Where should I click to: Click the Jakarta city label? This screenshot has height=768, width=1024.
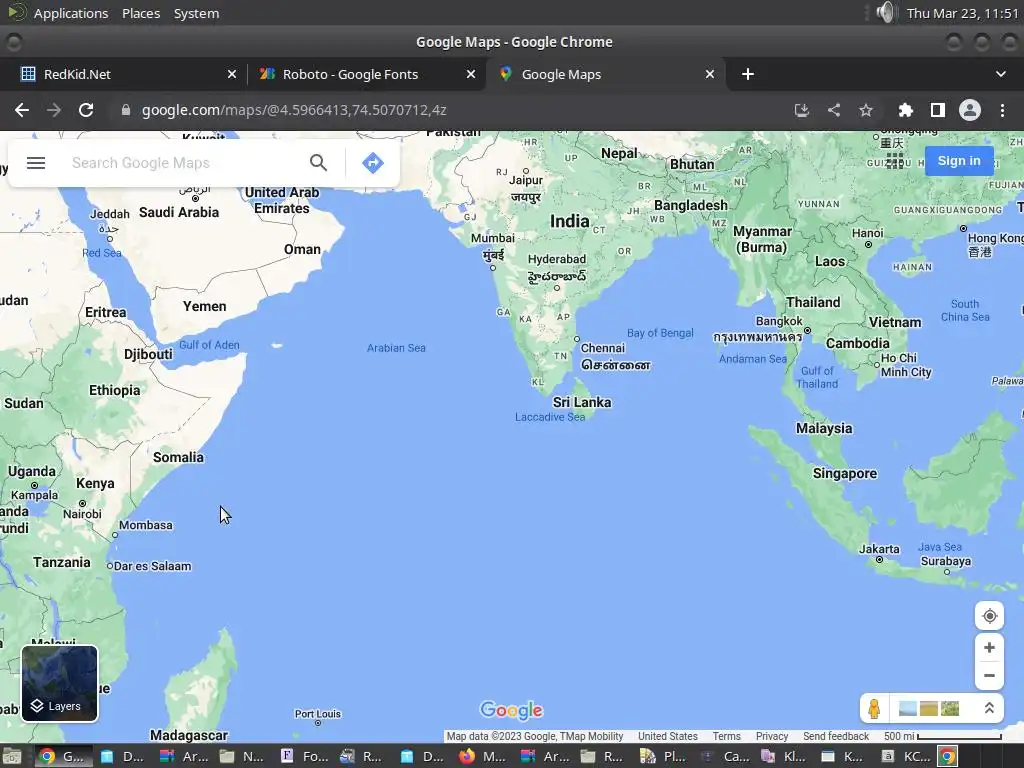tap(879, 549)
